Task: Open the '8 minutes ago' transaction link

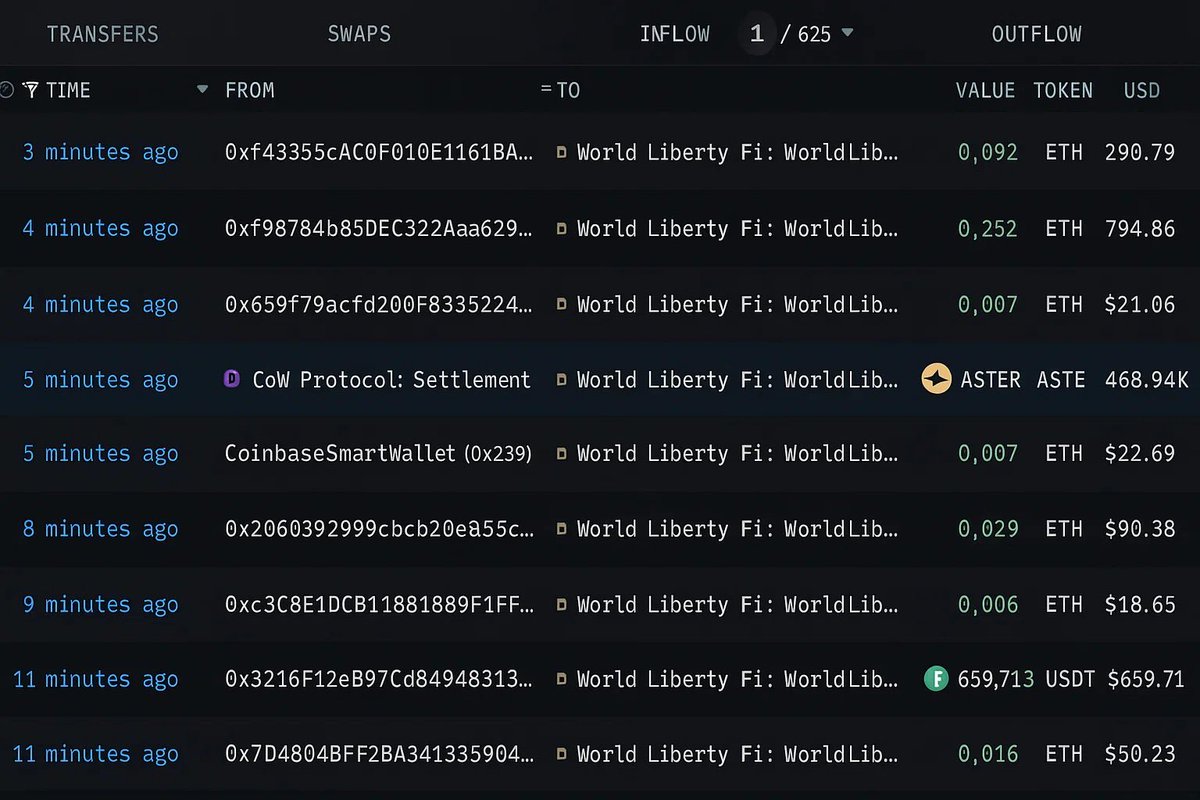Action: pos(100,528)
